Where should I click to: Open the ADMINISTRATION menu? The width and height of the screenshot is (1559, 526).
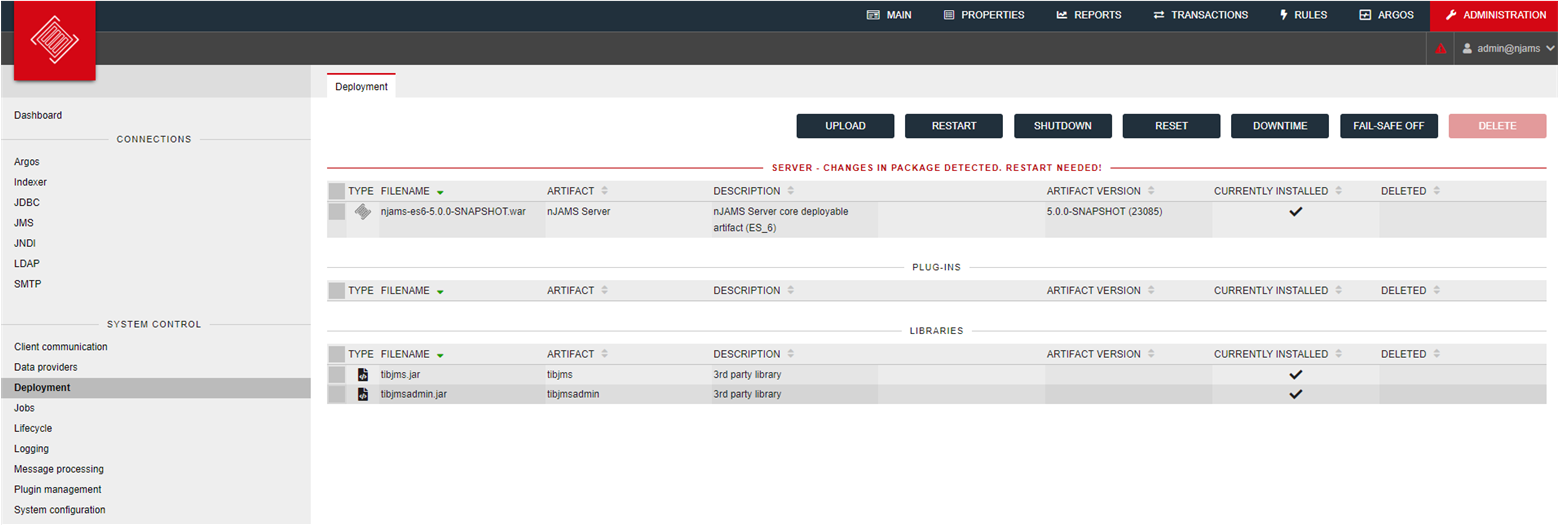click(x=1494, y=15)
